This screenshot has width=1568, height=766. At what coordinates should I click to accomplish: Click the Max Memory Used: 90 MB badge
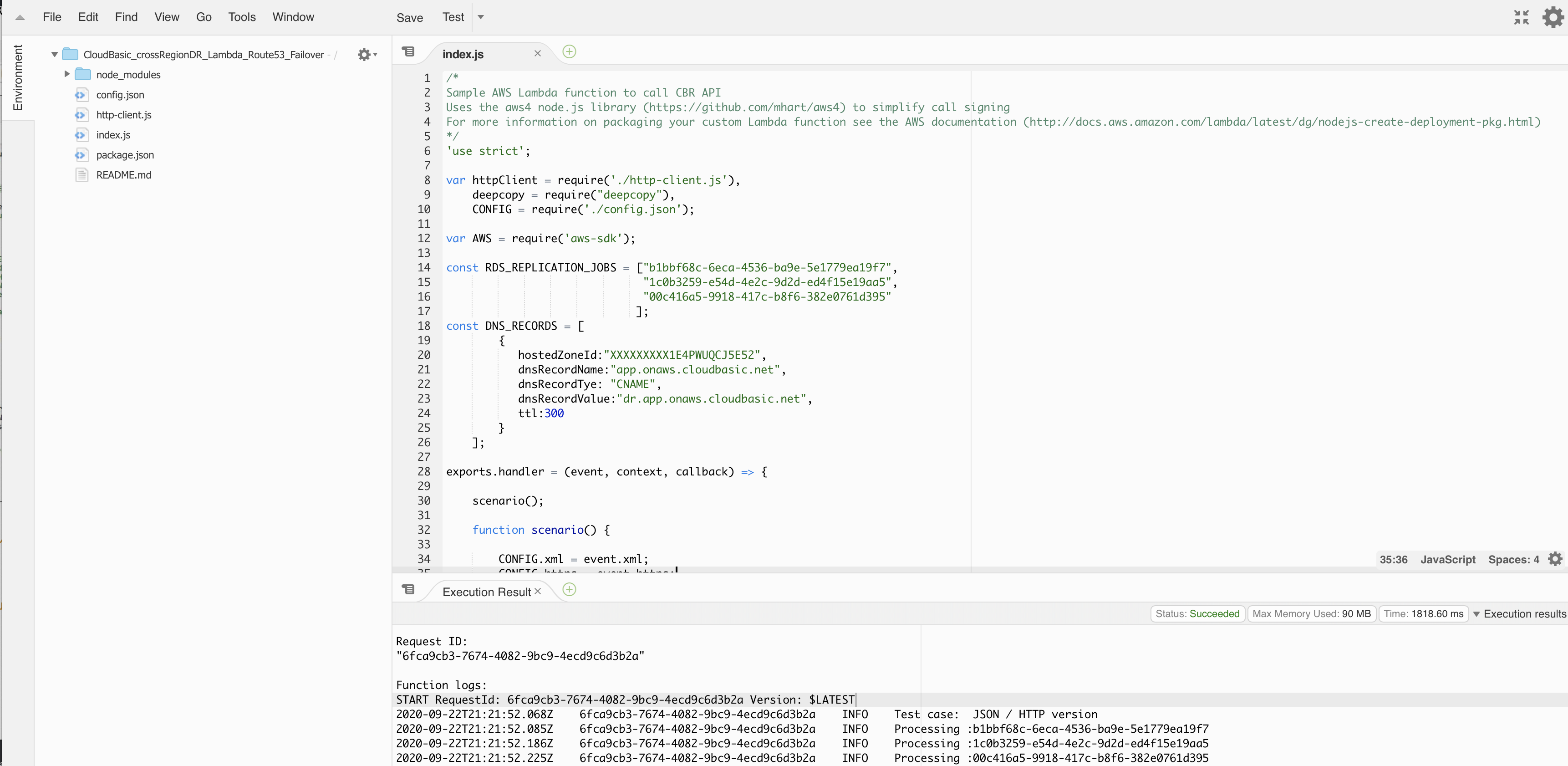1311,614
